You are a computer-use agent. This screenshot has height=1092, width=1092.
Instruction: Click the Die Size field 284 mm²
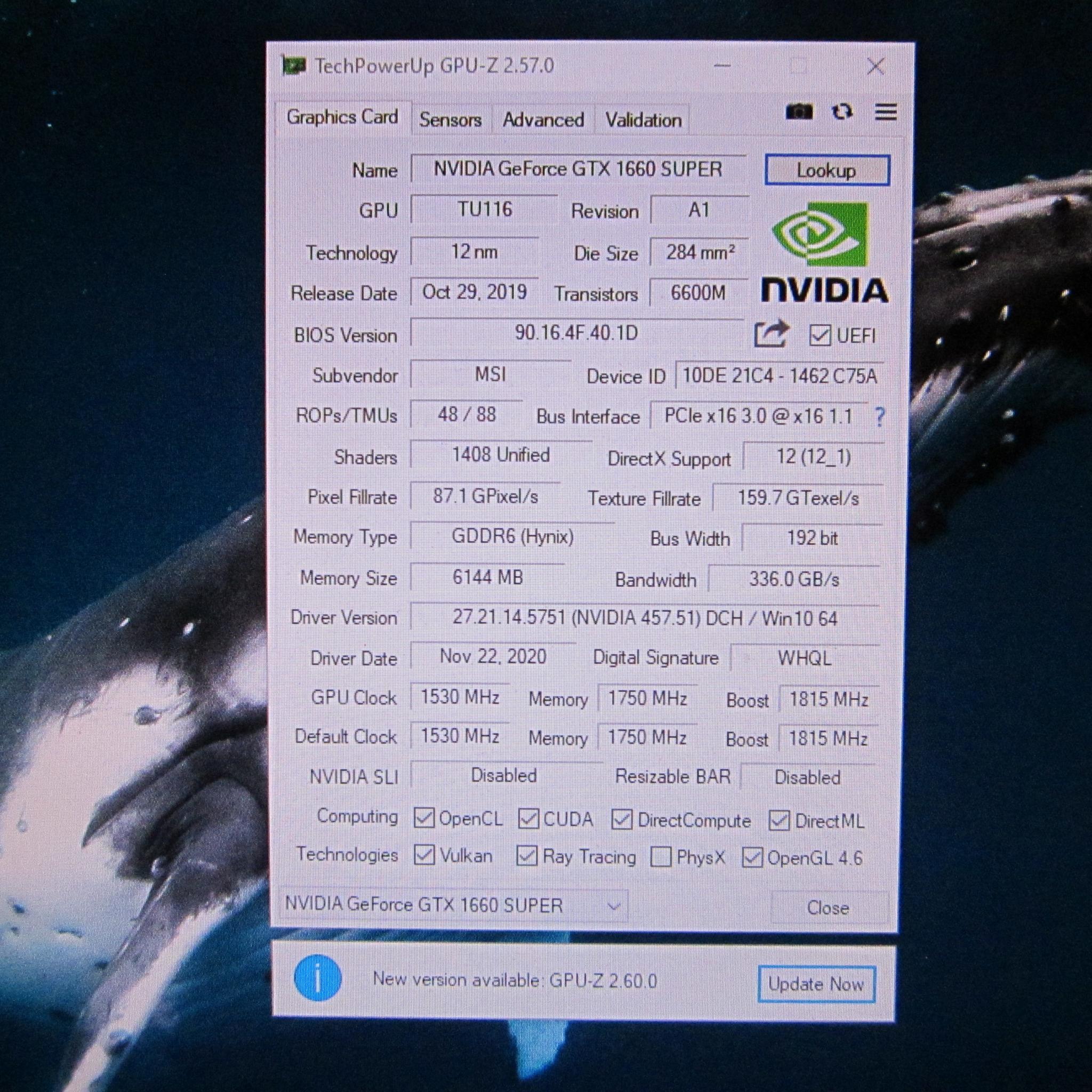pos(699,252)
